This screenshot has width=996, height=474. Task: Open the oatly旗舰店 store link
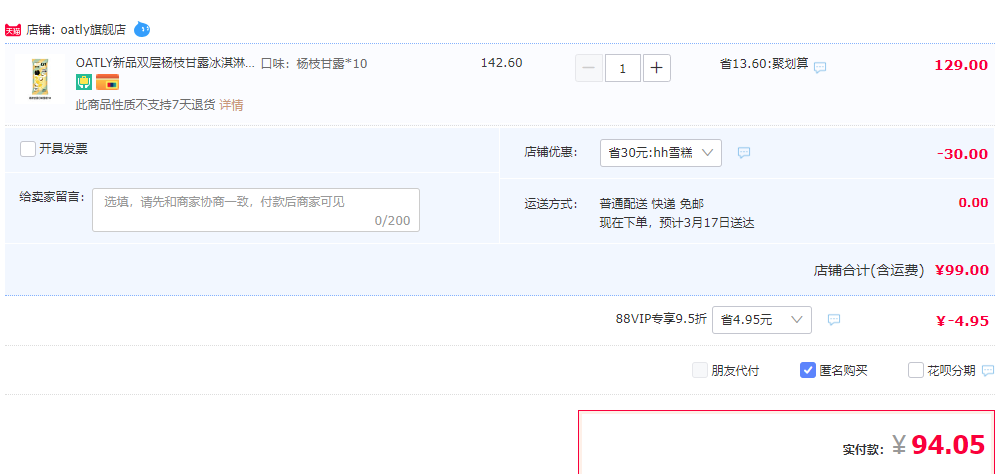(93, 30)
